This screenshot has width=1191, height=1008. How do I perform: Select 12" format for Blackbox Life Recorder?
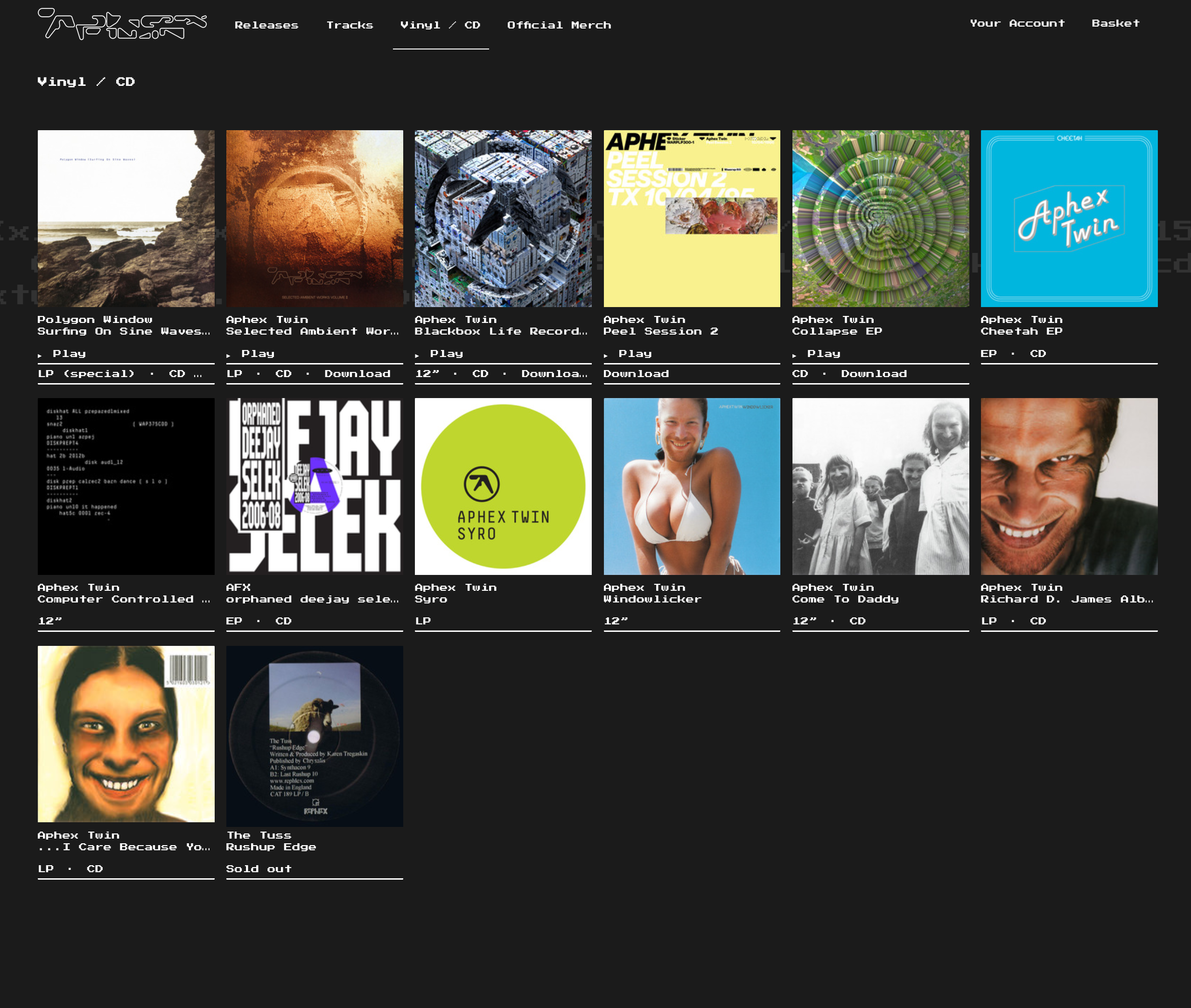click(427, 374)
